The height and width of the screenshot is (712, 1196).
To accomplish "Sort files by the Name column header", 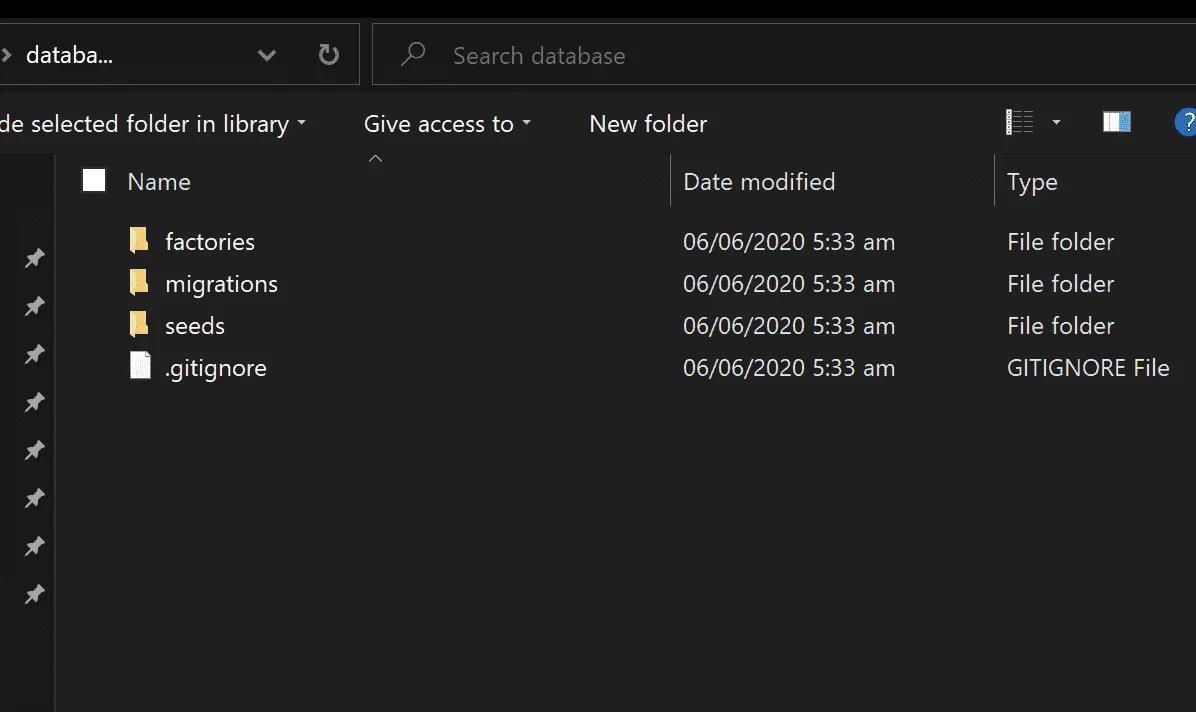I will click(x=159, y=182).
